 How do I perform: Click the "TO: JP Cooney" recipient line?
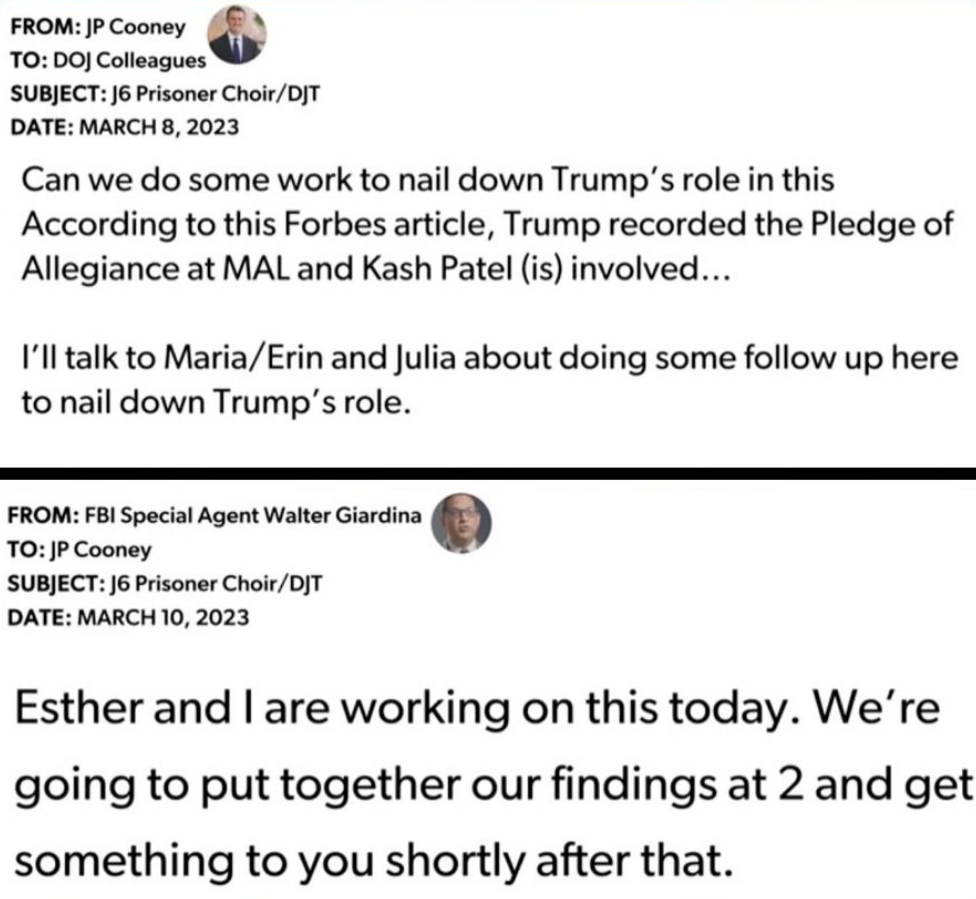79,549
